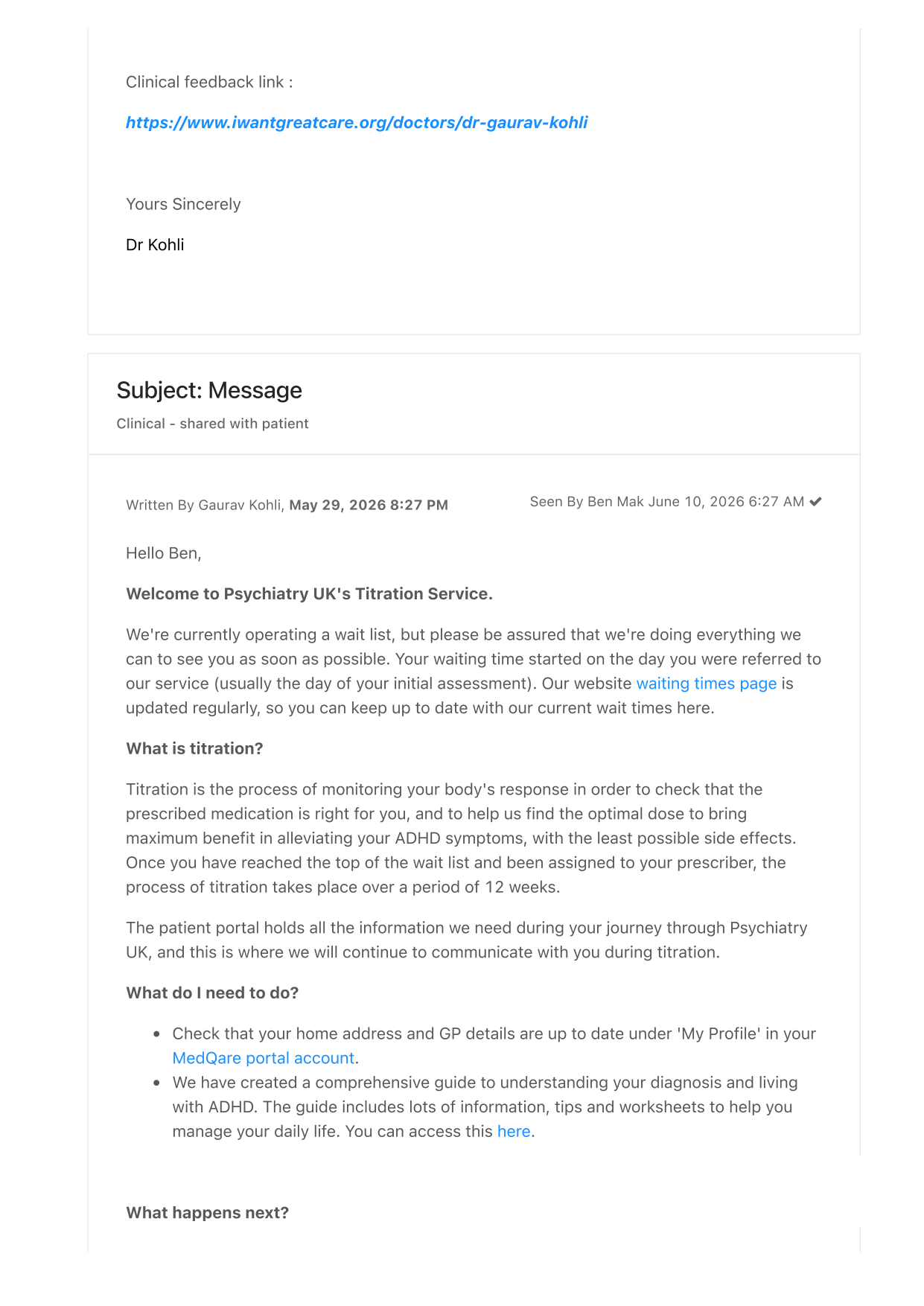Click the 'What happens next?' heading
This screenshot has width=924, height=1306.
click(x=207, y=1212)
